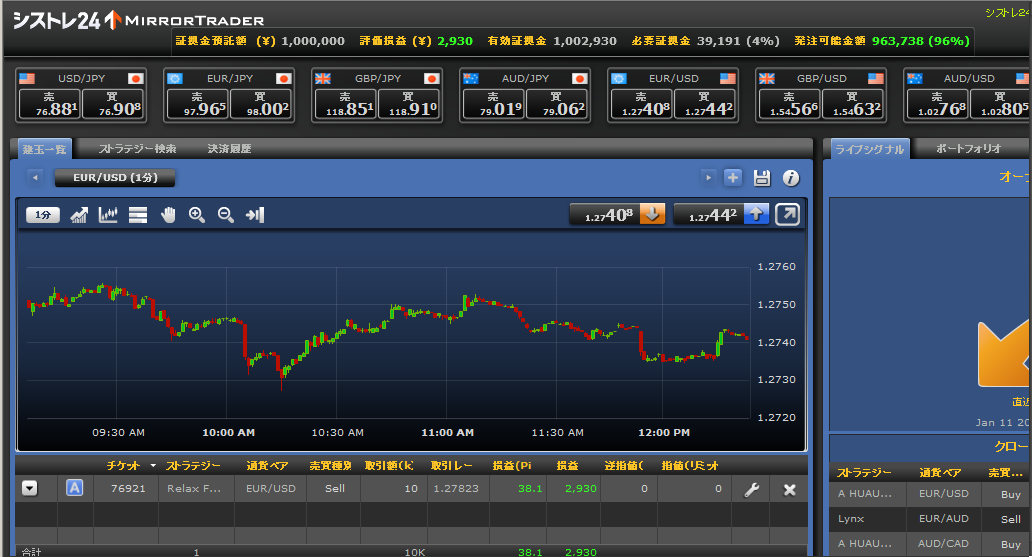The height and width of the screenshot is (557, 1032).
Task: Open the 1分 timeframe selector
Action: 43,215
